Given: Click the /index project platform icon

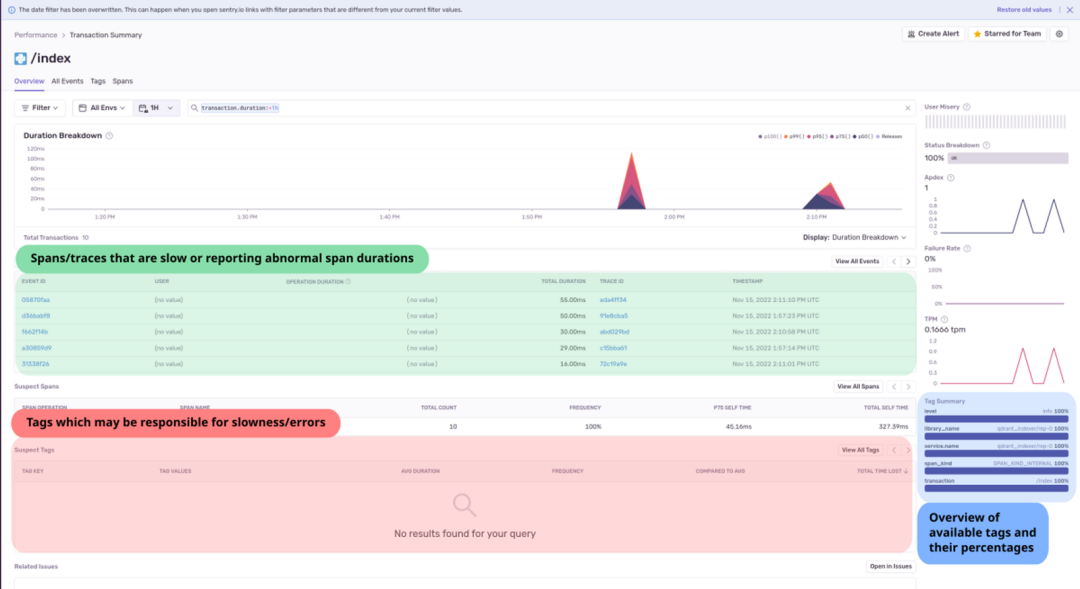Looking at the screenshot, I should click(x=21, y=59).
